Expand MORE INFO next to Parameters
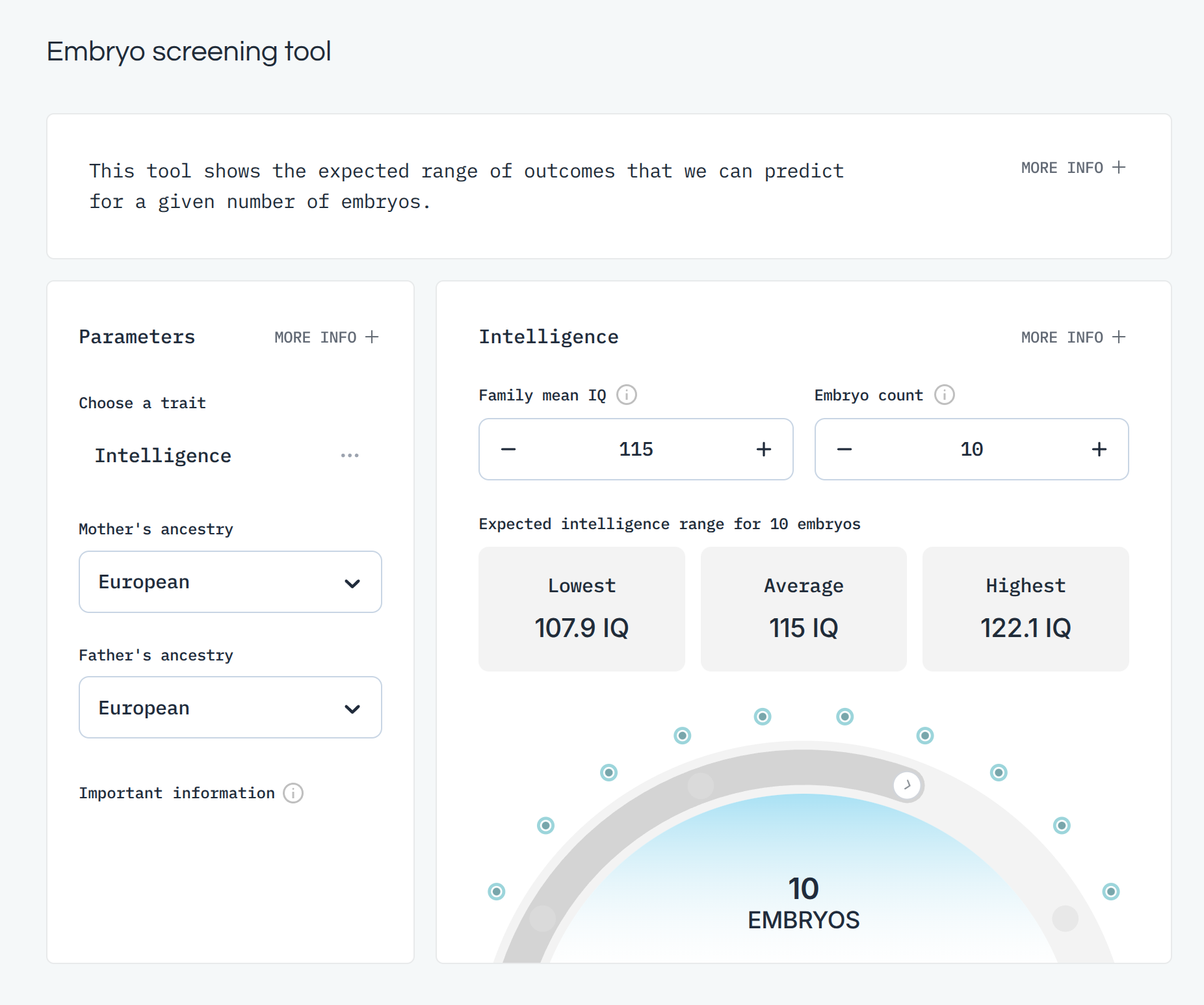1204x1005 pixels. pyautogui.click(x=326, y=337)
